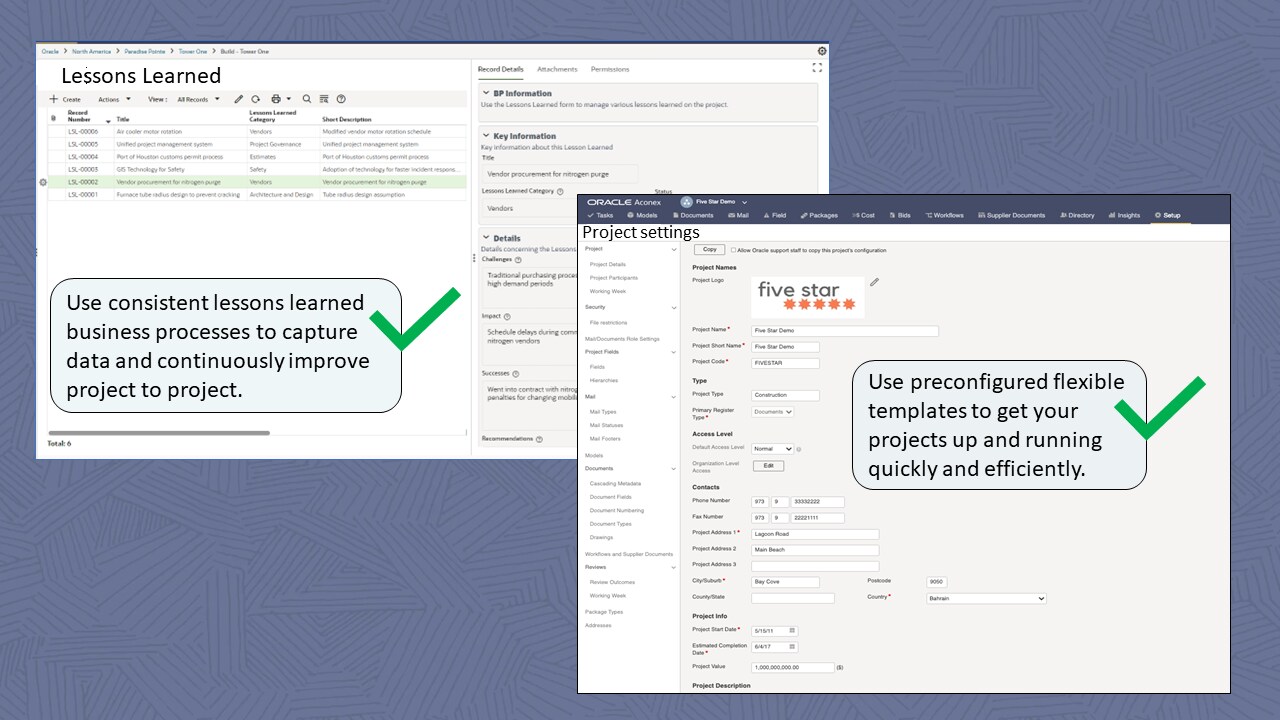Open the Country dropdown showing Bahrain
Viewport: 1280px width, 720px height.
[x=986, y=598]
